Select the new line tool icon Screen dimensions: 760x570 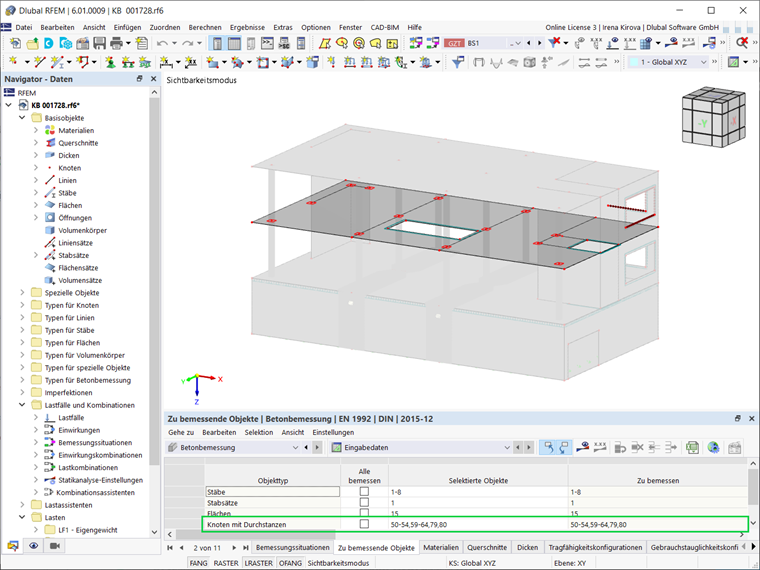[39, 62]
